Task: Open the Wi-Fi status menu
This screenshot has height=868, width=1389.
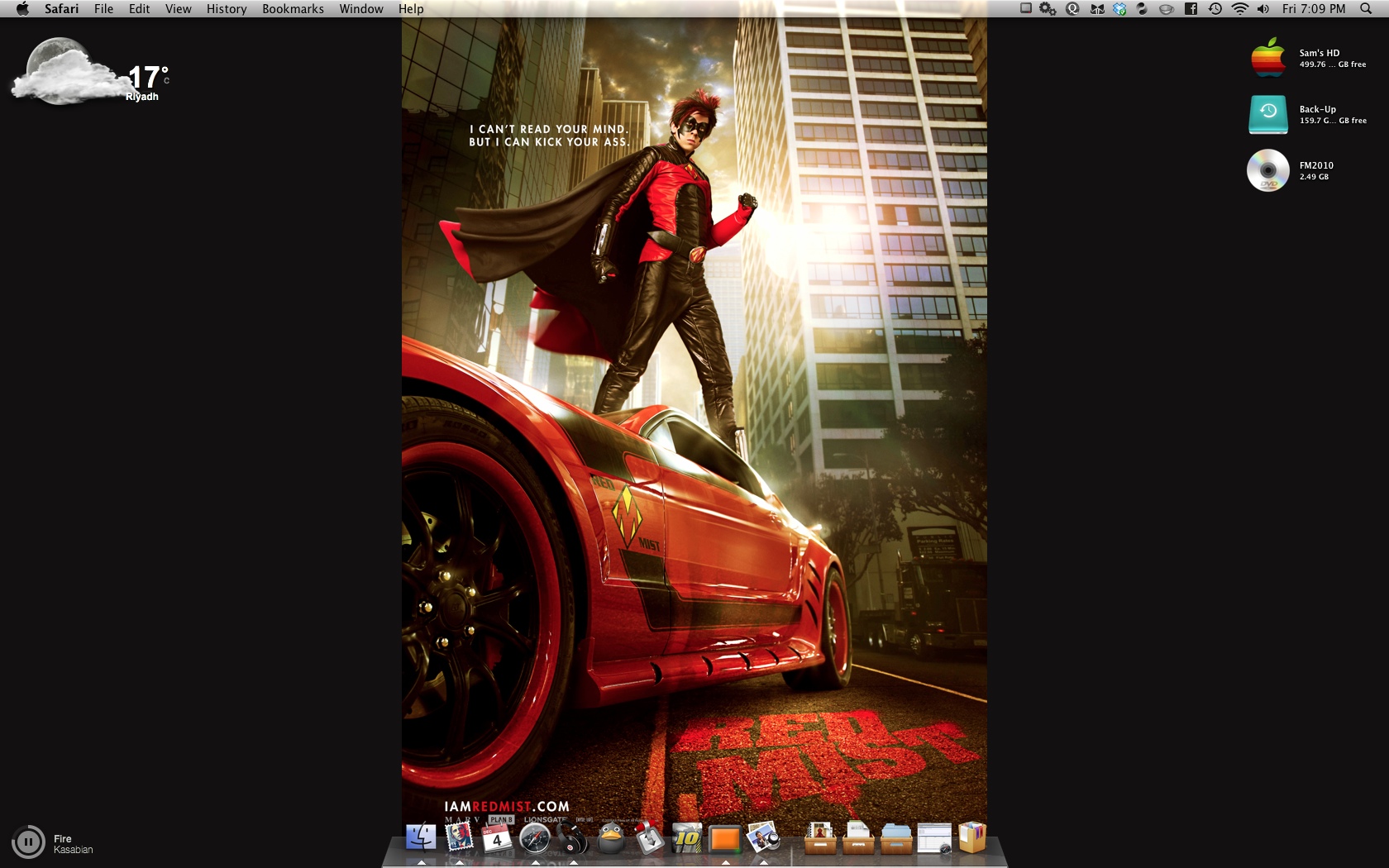Action: [1239, 9]
